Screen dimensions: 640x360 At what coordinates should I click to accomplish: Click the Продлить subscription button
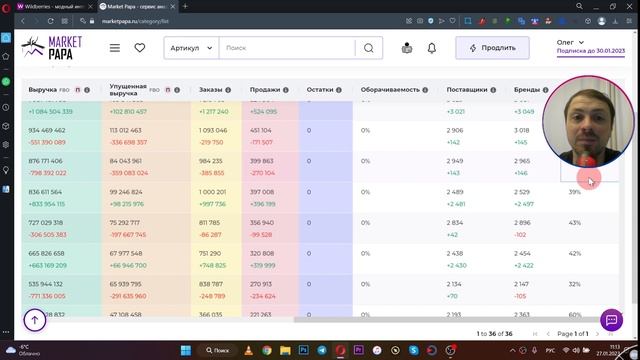[492, 48]
